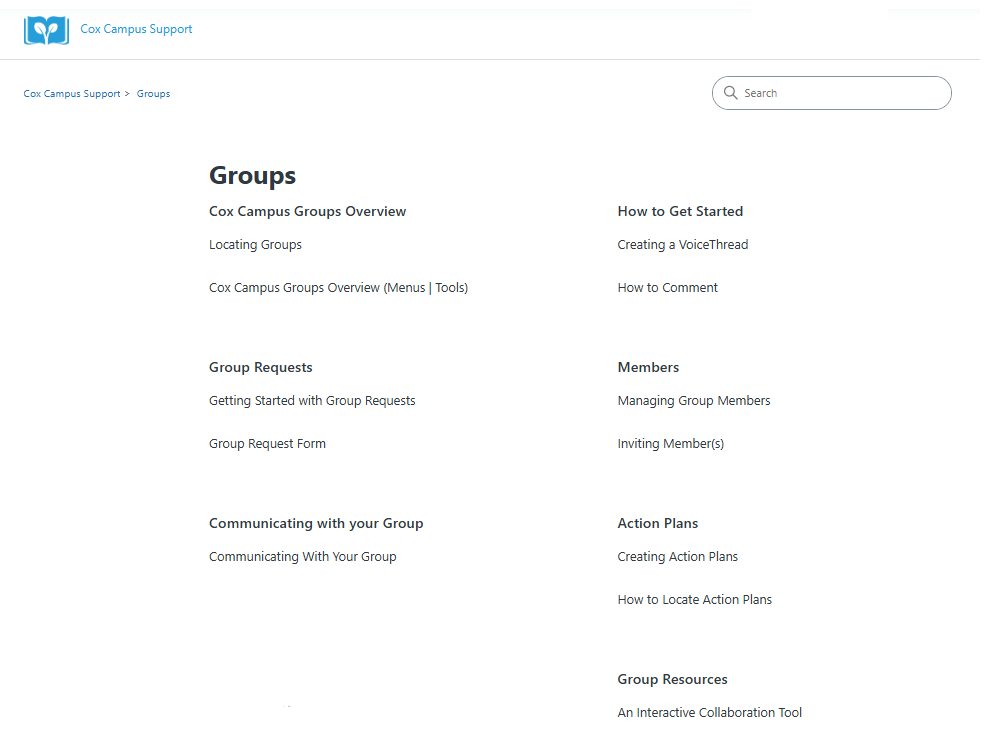Image resolution: width=984 pixels, height=755 pixels.
Task: Open An Interactive Collaboration Tool article
Action: pyautogui.click(x=710, y=713)
